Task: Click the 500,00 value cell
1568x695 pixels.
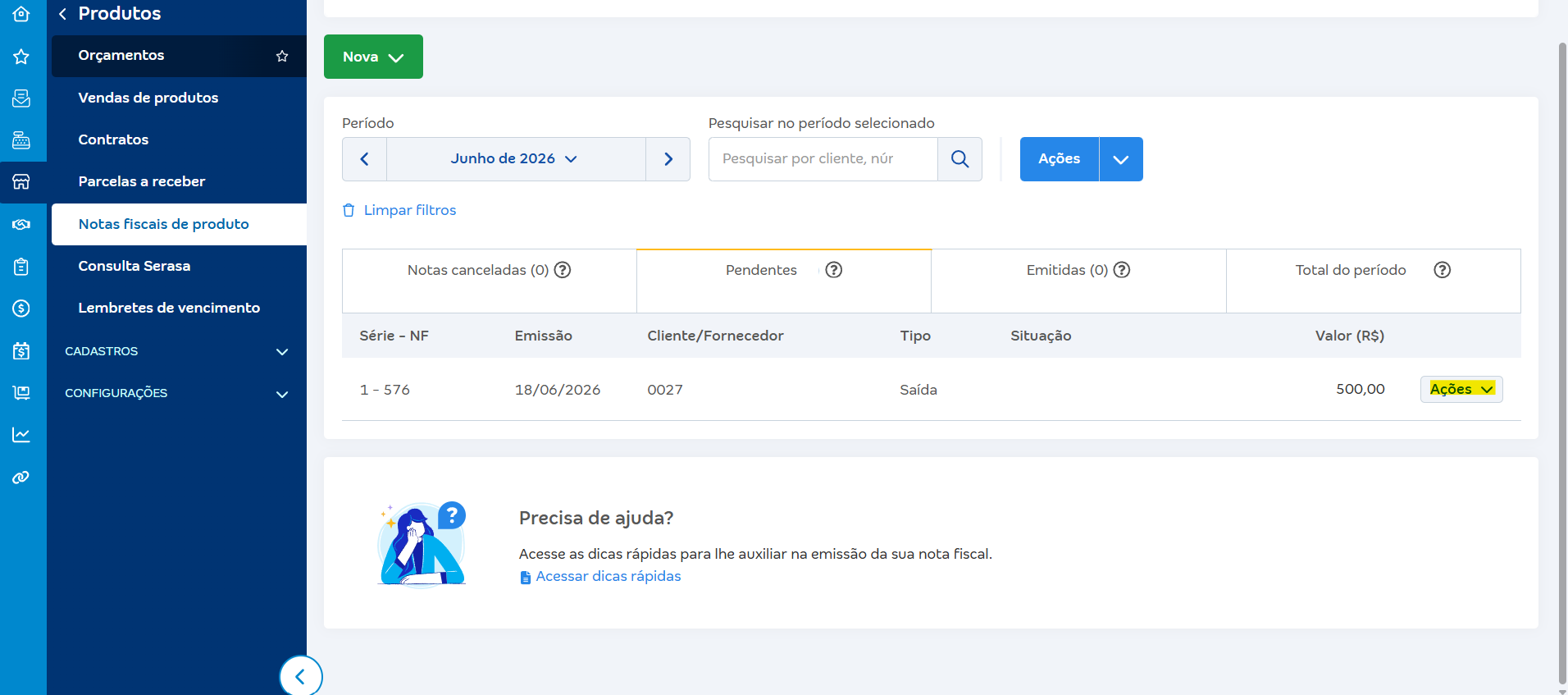Action: point(1361,389)
